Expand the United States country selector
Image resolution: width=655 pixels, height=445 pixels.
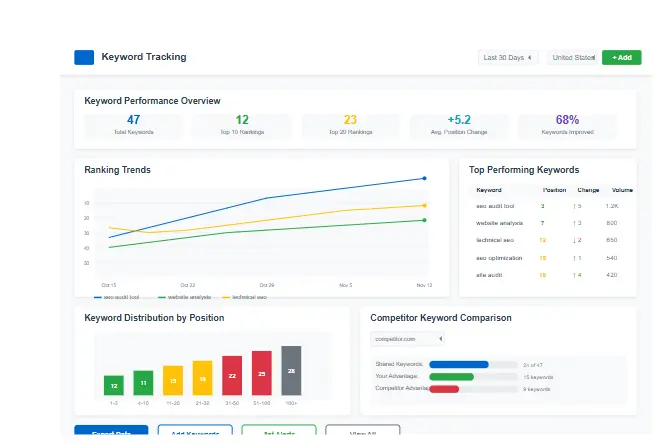click(x=572, y=58)
